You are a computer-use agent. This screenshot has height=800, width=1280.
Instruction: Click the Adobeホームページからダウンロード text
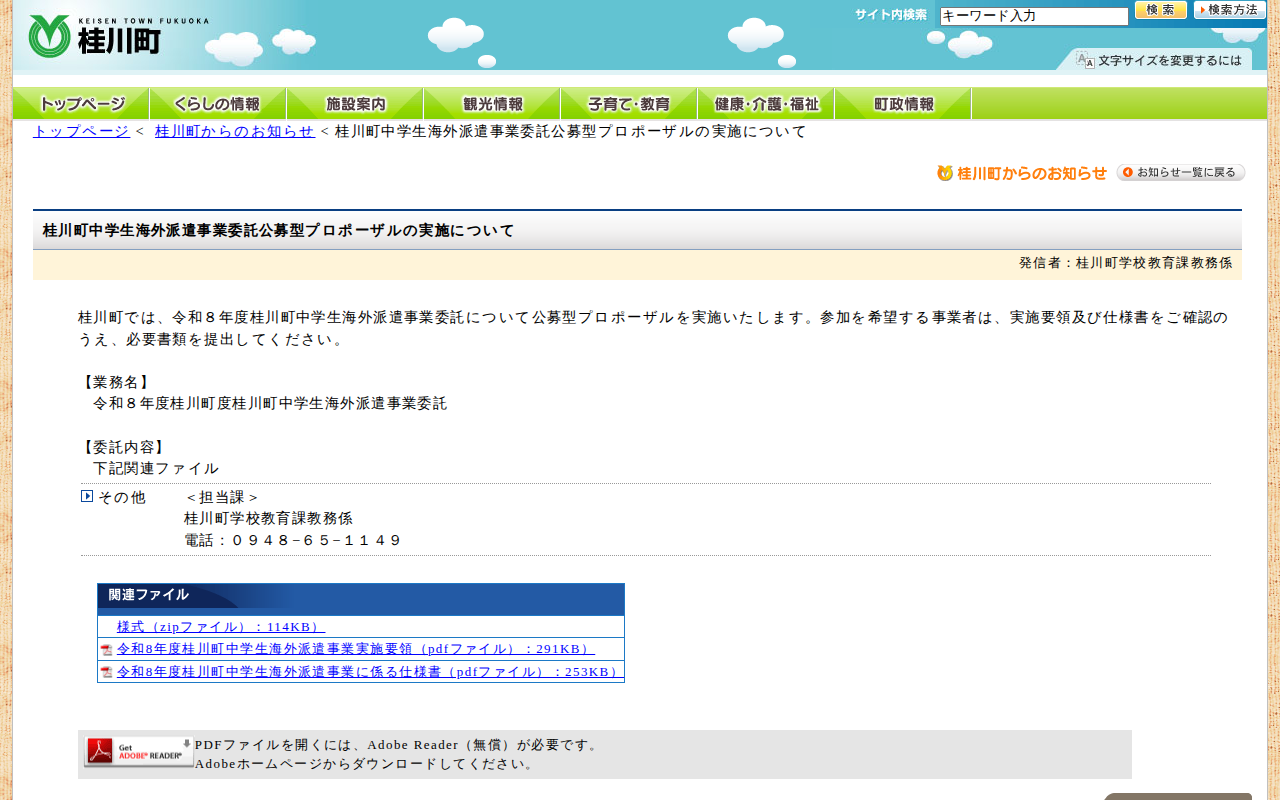[365, 764]
